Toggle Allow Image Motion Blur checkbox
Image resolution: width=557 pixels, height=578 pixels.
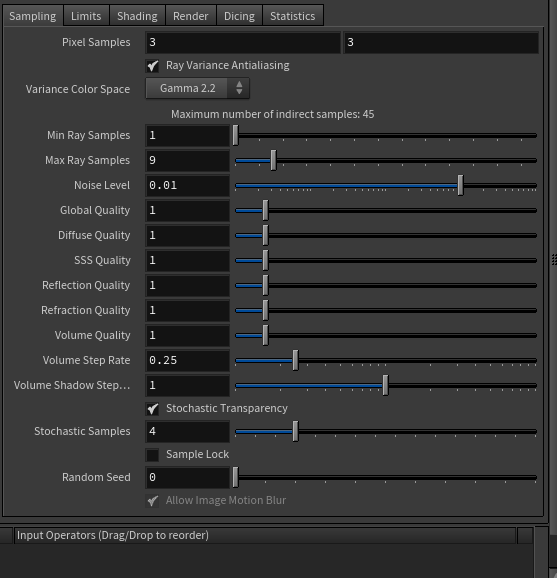click(152, 501)
